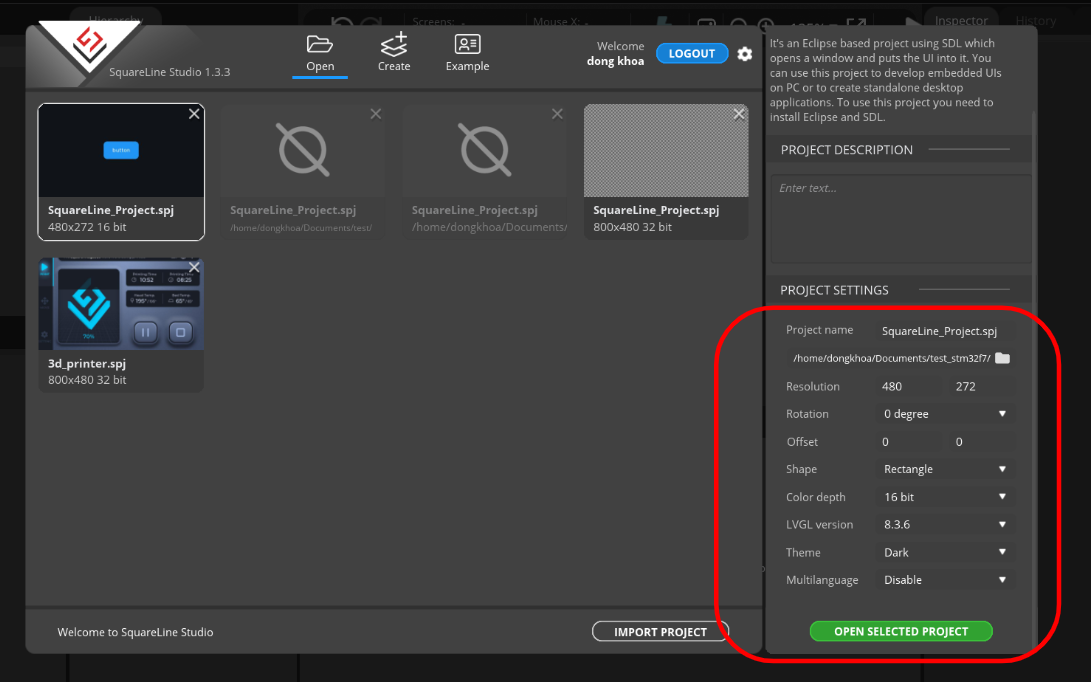The width and height of the screenshot is (1091, 682).
Task: Remove the 480x272 16 bit project card
Action: click(194, 113)
